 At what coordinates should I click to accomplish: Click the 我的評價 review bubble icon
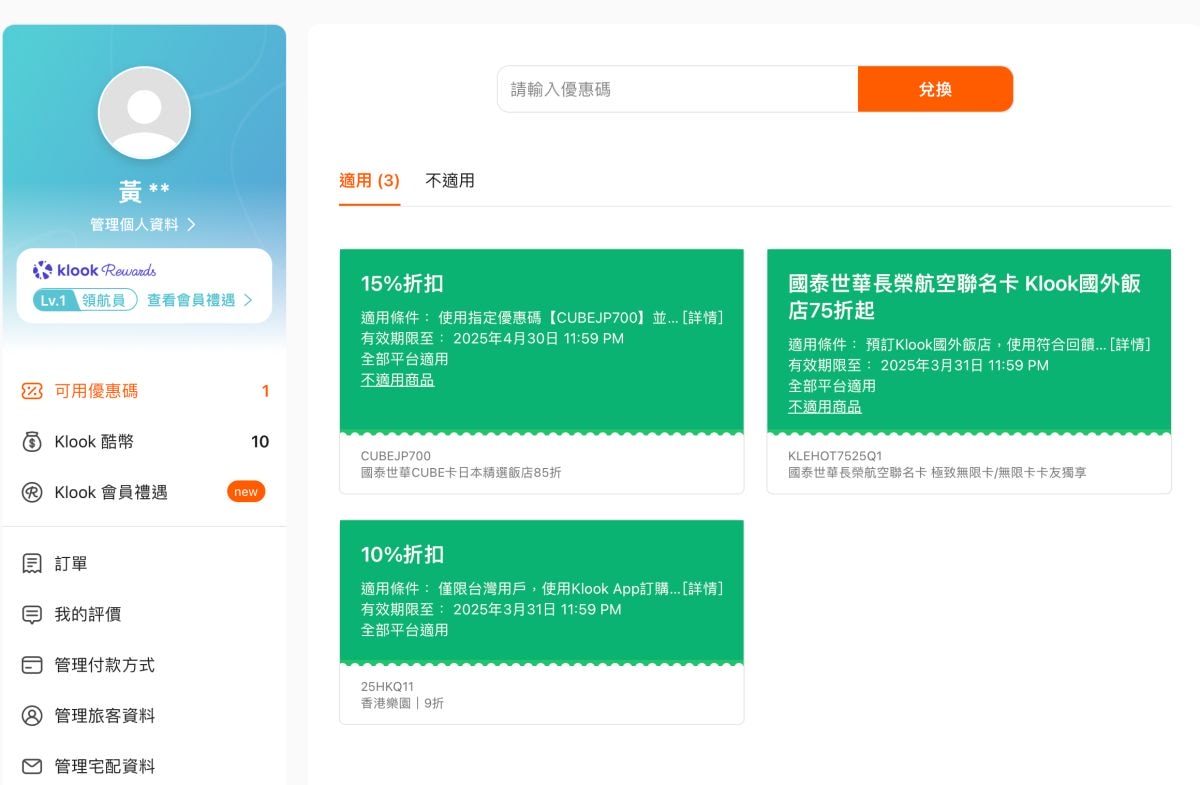32,615
